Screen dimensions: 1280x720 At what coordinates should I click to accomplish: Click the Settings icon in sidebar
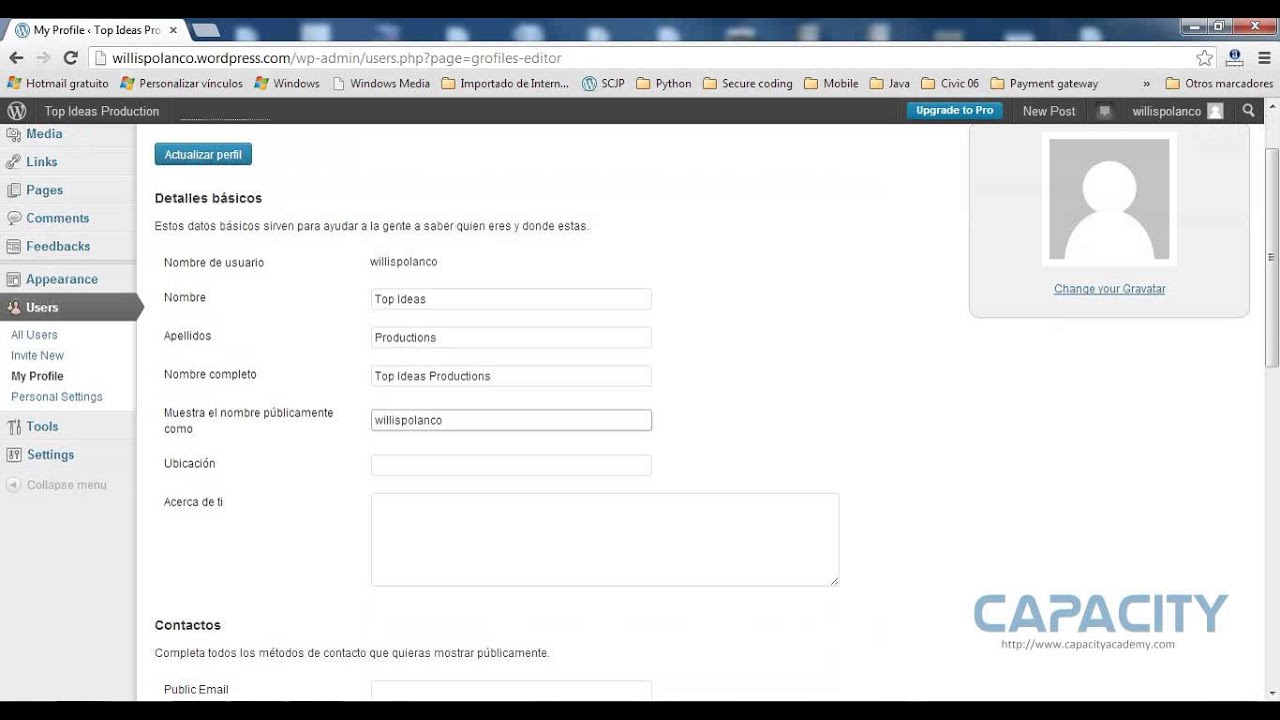point(14,455)
